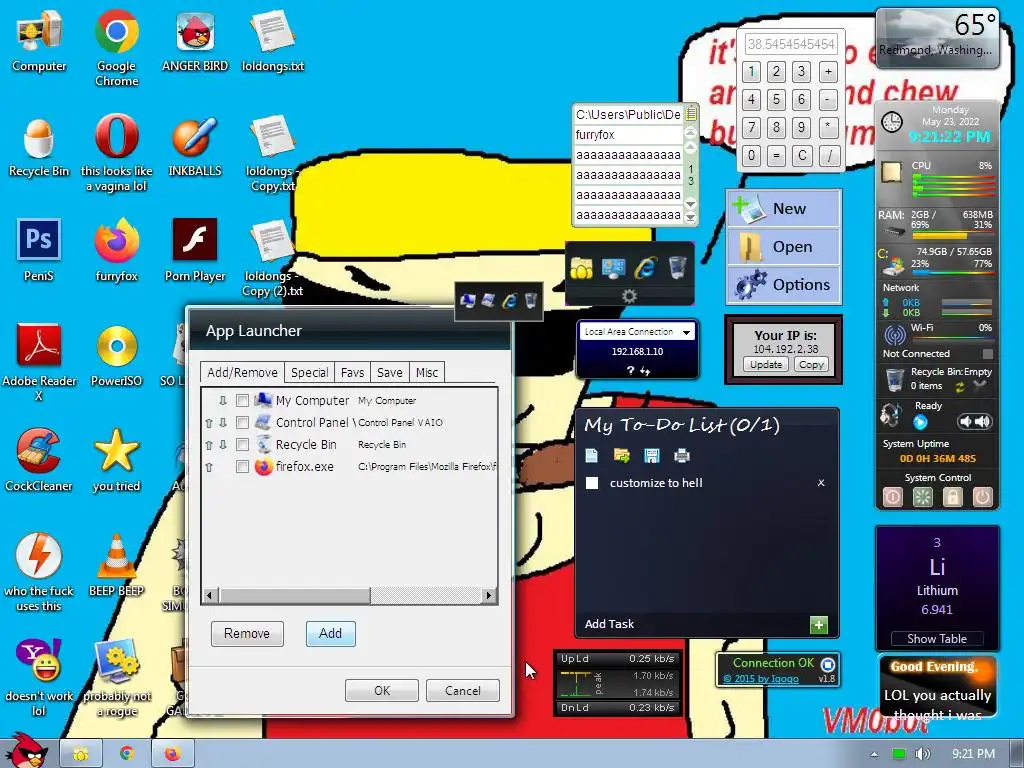Move My Computer down with its arrow

click(x=223, y=401)
